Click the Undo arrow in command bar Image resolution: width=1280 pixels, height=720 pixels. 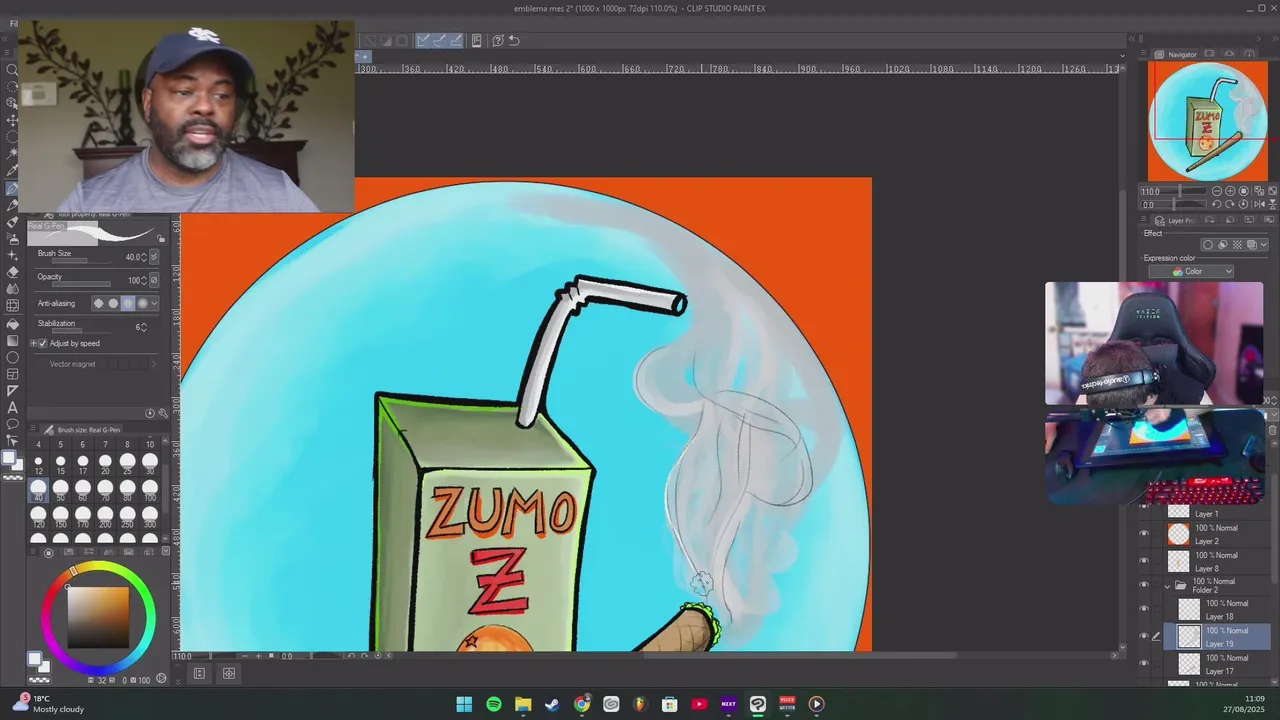(x=514, y=40)
